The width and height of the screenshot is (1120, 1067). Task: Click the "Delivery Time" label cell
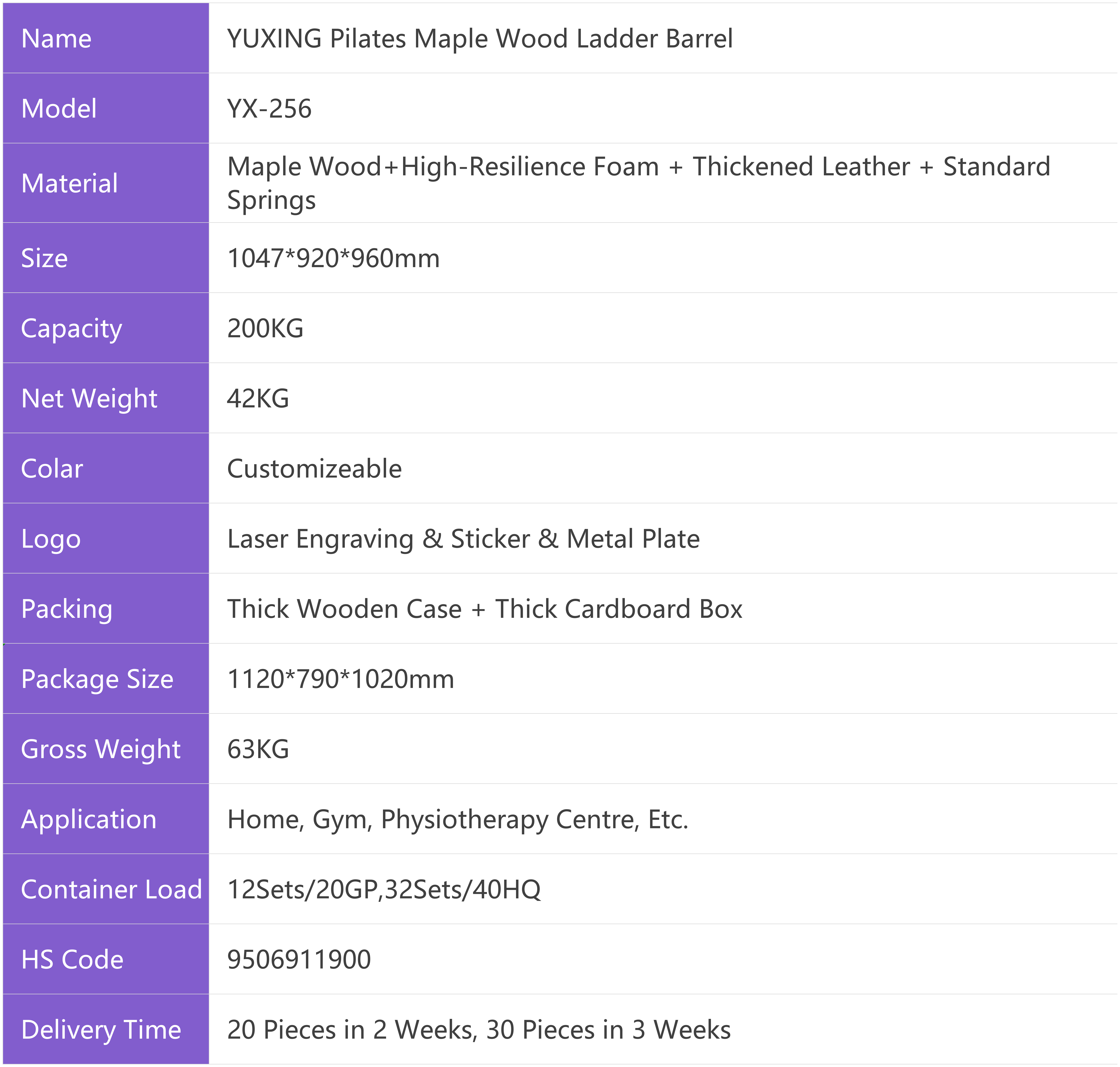pos(106,1029)
